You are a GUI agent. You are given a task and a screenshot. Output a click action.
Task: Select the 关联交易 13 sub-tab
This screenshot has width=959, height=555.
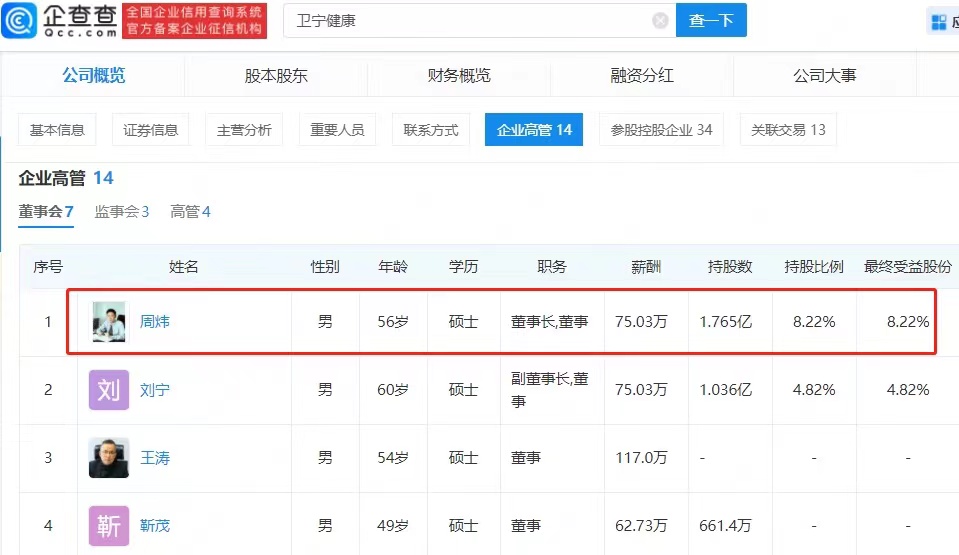coord(788,130)
